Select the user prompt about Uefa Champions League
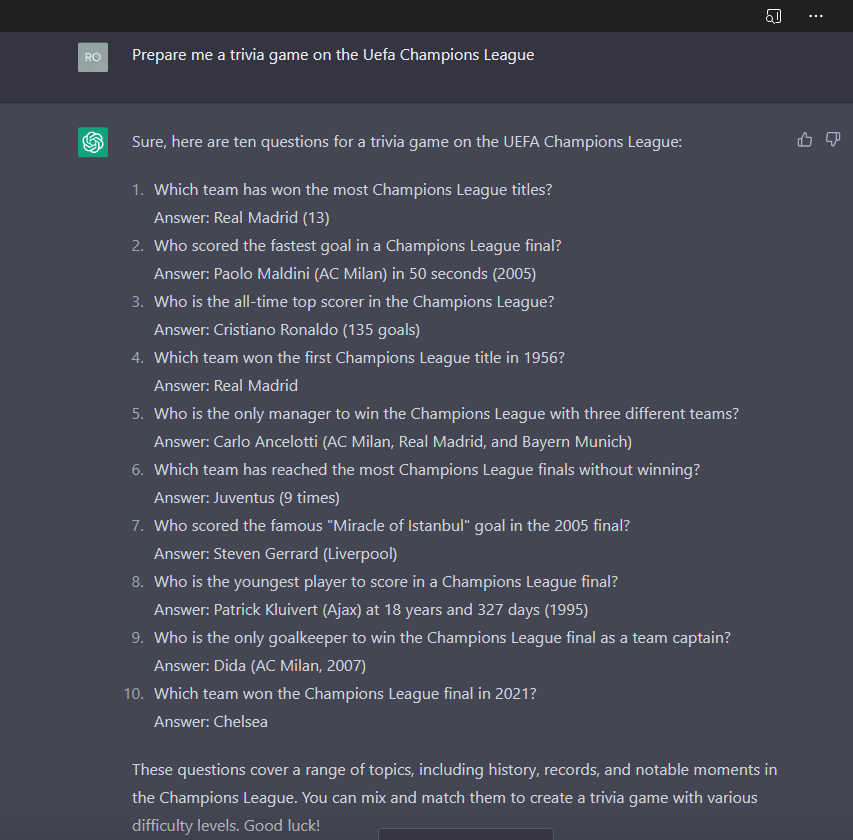Image resolution: width=853 pixels, height=840 pixels. coord(333,55)
